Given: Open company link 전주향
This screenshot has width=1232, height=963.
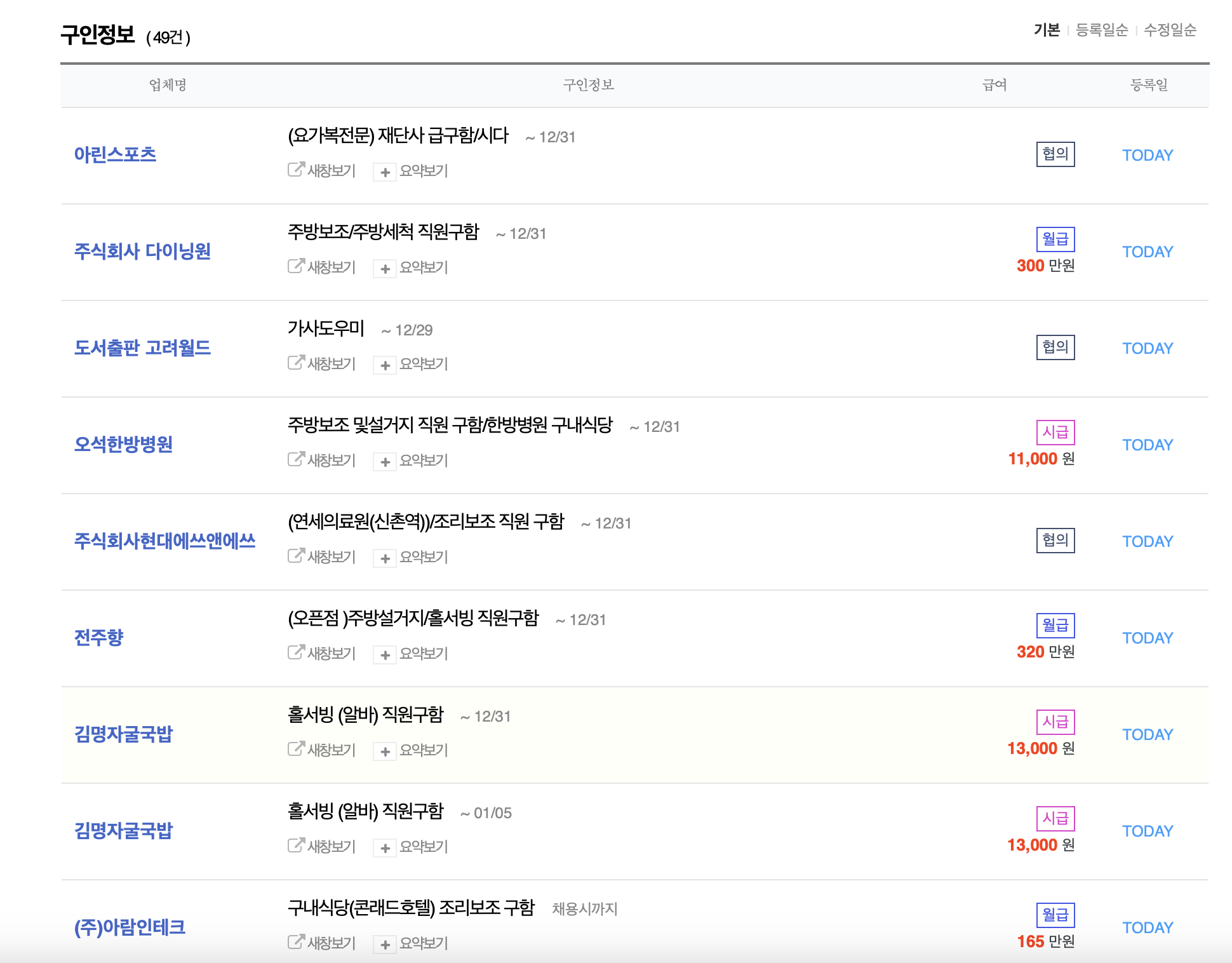Looking at the screenshot, I should [98, 637].
